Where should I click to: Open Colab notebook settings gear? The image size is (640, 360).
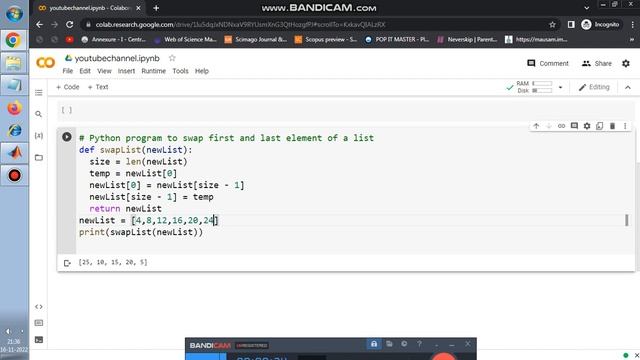click(626, 63)
